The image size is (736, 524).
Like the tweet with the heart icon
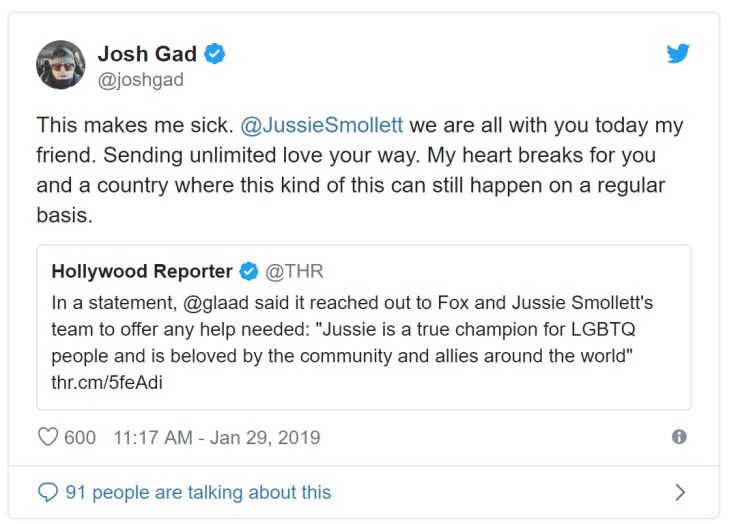[47, 437]
